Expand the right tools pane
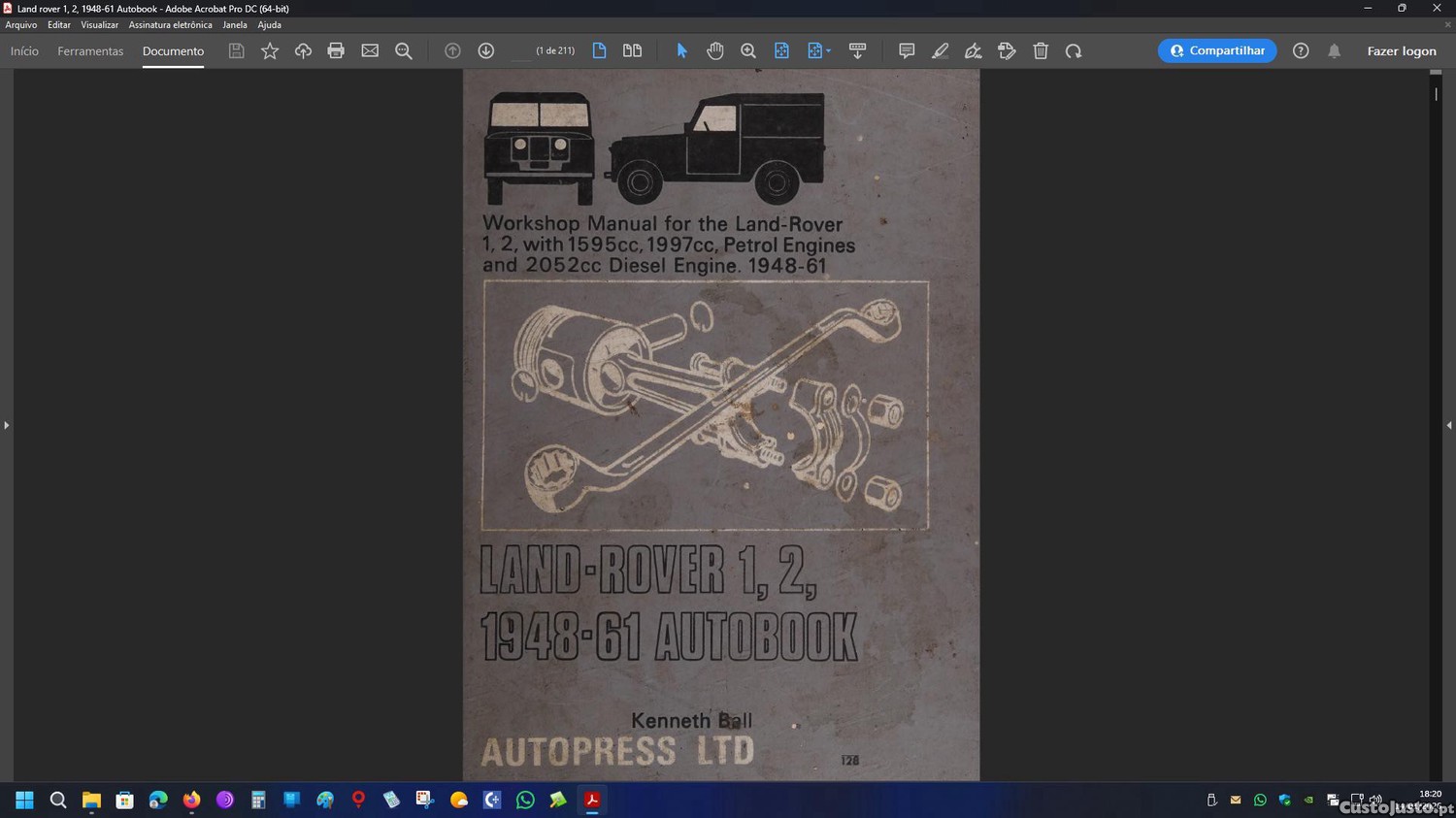1456x818 pixels. pos(1448,425)
